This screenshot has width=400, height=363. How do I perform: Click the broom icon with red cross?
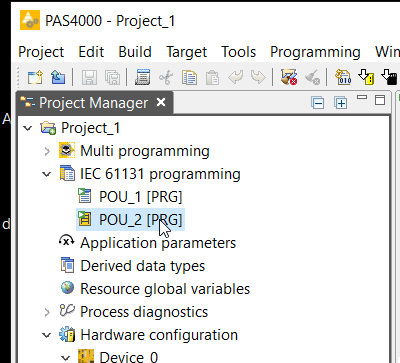pyautogui.click(x=288, y=77)
